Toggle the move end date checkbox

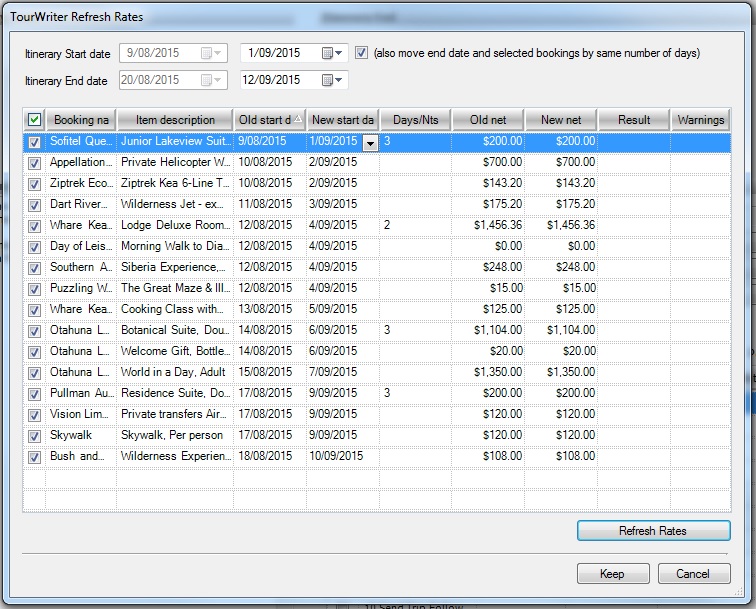click(x=362, y=52)
